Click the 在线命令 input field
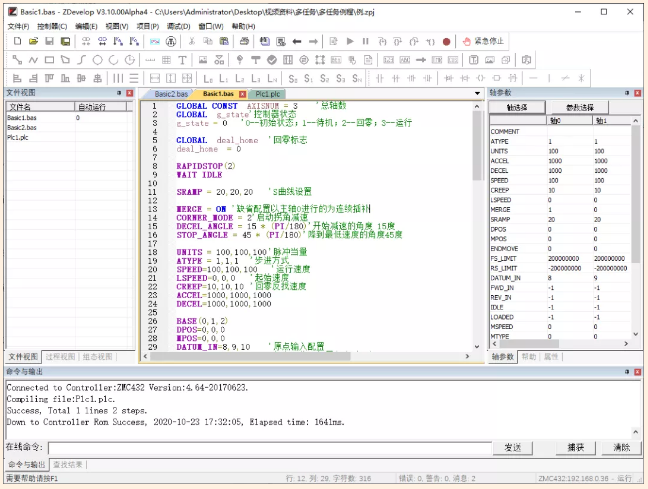The height and width of the screenshot is (489, 648). (269, 448)
